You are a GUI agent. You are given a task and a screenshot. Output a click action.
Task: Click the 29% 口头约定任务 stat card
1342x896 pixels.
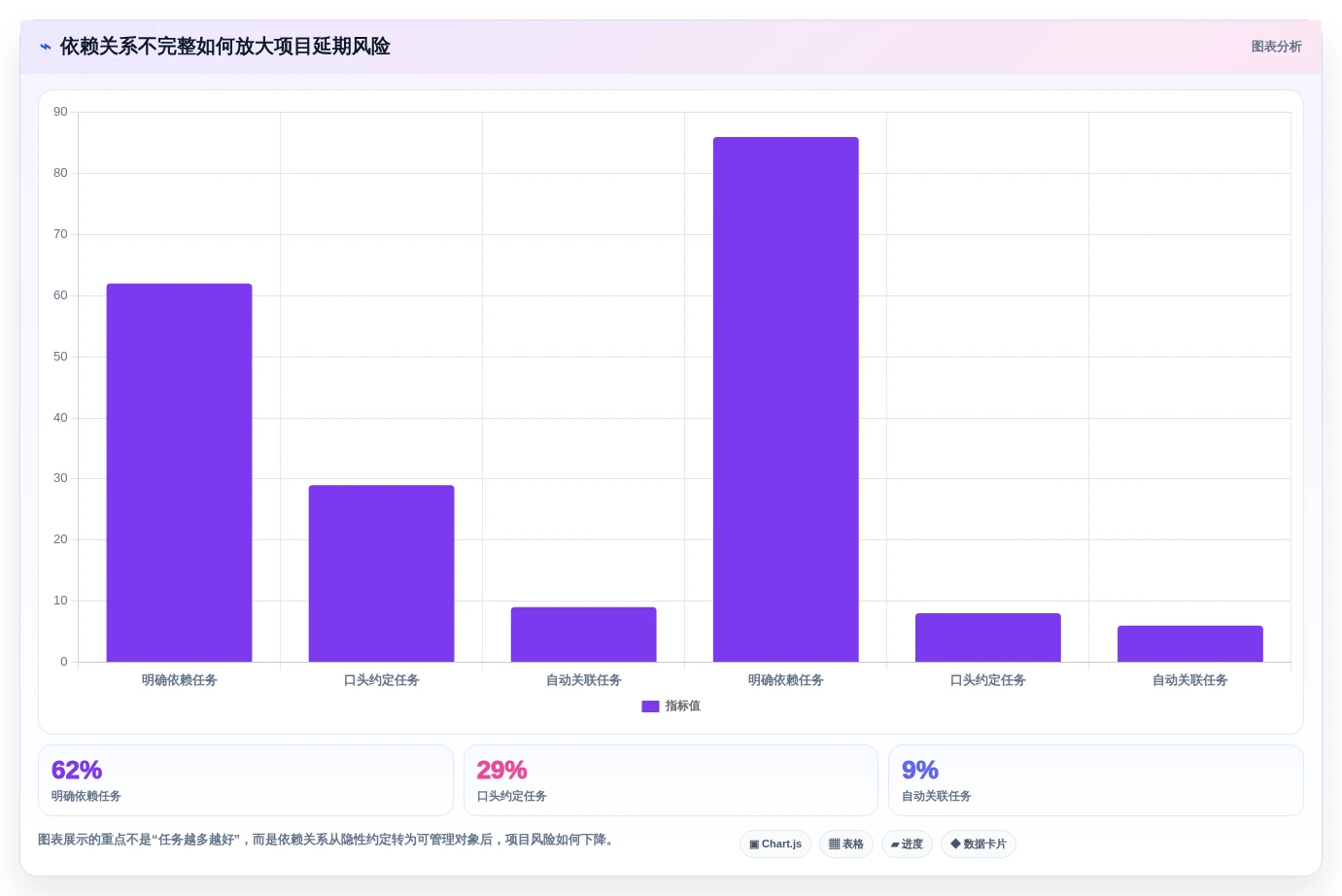(x=671, y=780)
